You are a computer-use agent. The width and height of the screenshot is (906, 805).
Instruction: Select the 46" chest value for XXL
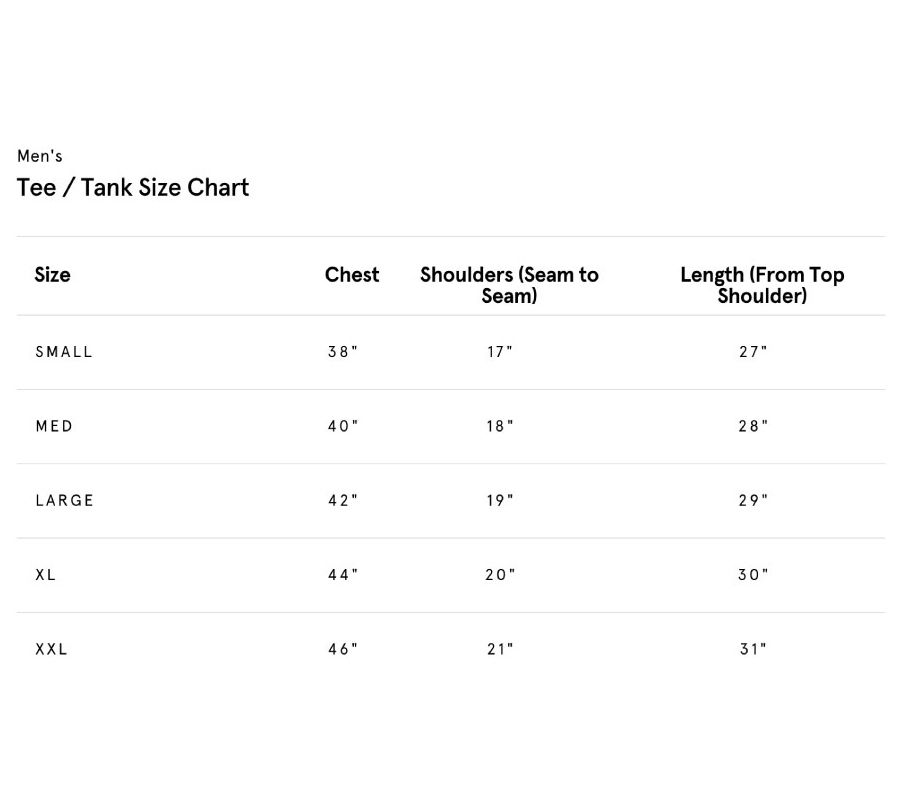tap(343, 649)
